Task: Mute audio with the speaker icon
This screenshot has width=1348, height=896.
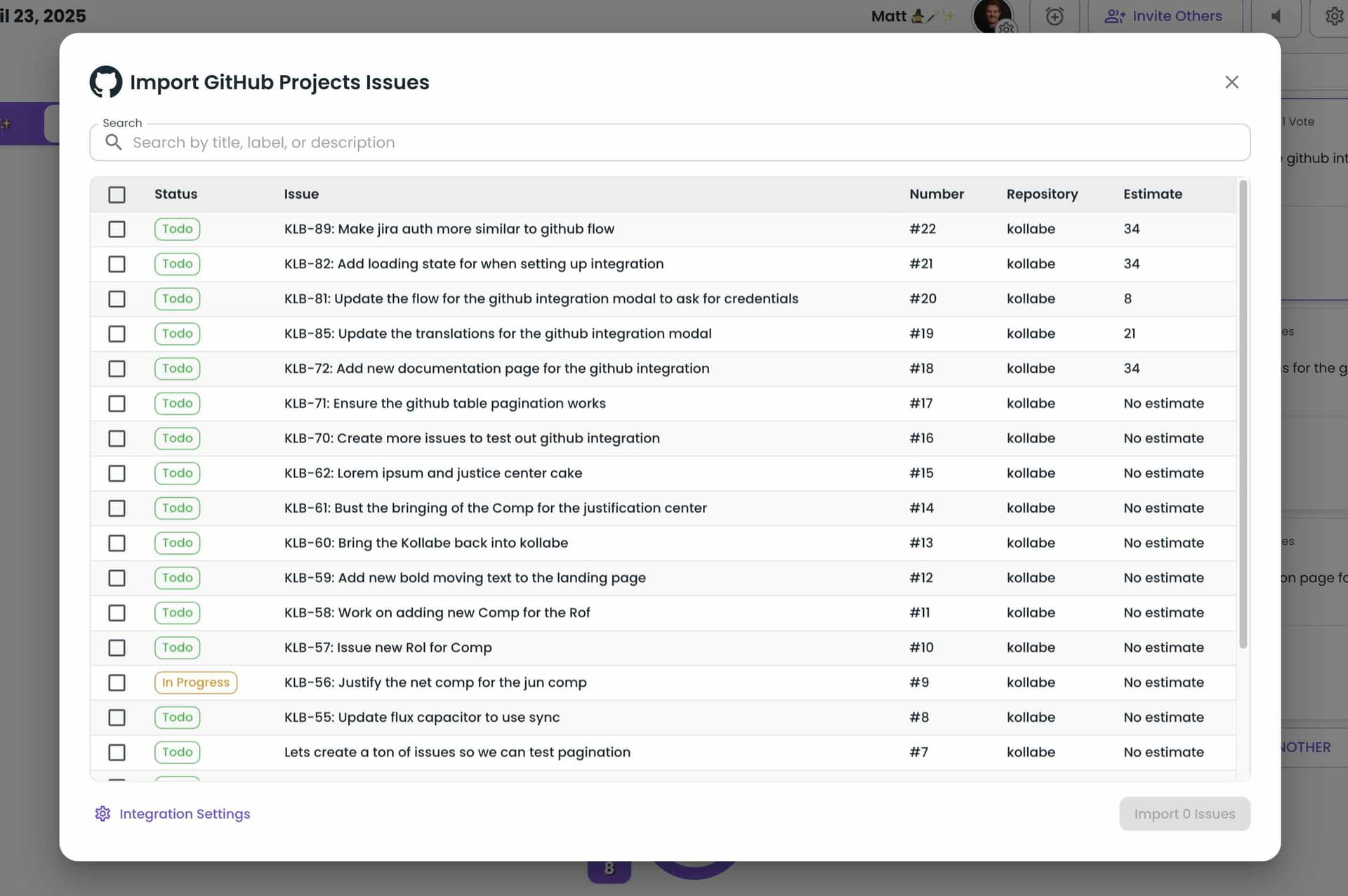Action: click(x=1277, y=15)
